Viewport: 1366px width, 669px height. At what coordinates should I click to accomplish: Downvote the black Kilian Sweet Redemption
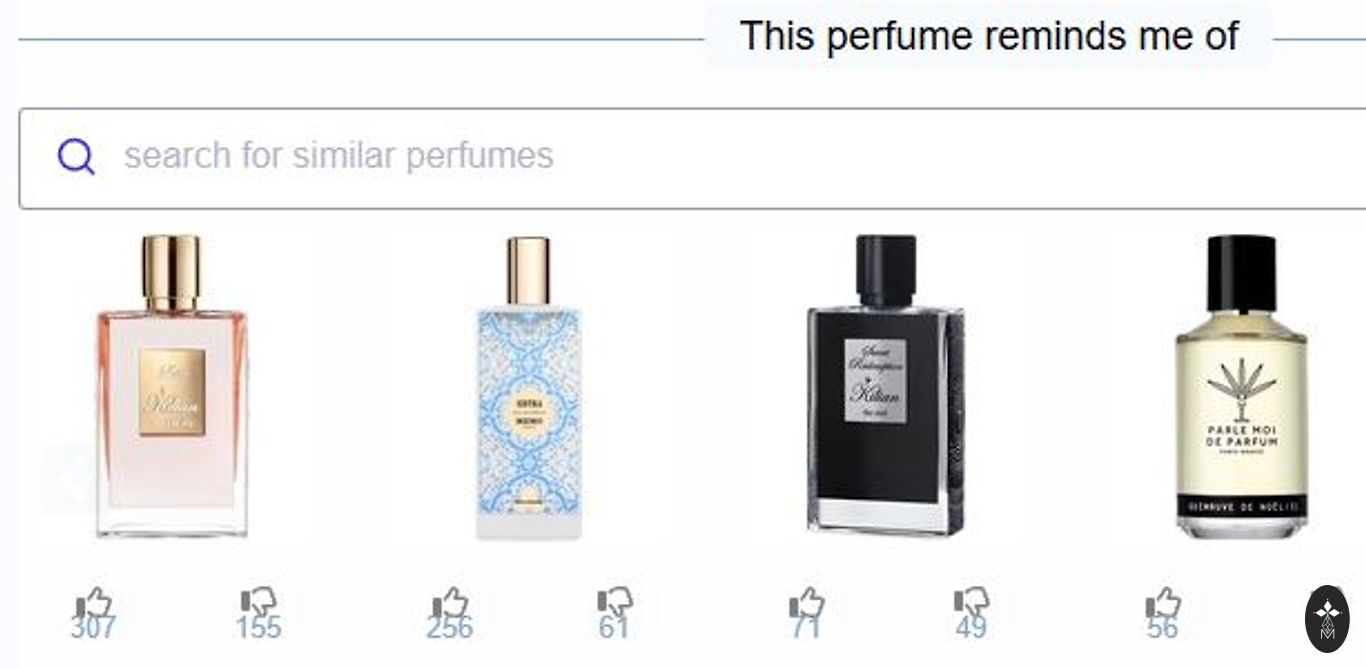click(x=971, y=603)
